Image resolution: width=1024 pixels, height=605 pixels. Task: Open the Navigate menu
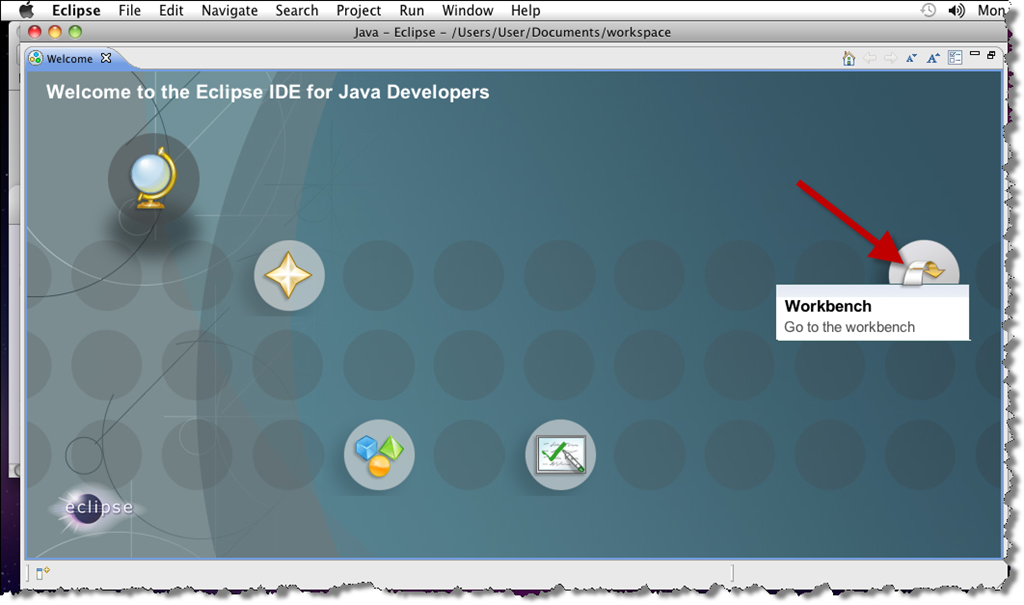click(229, 10)
